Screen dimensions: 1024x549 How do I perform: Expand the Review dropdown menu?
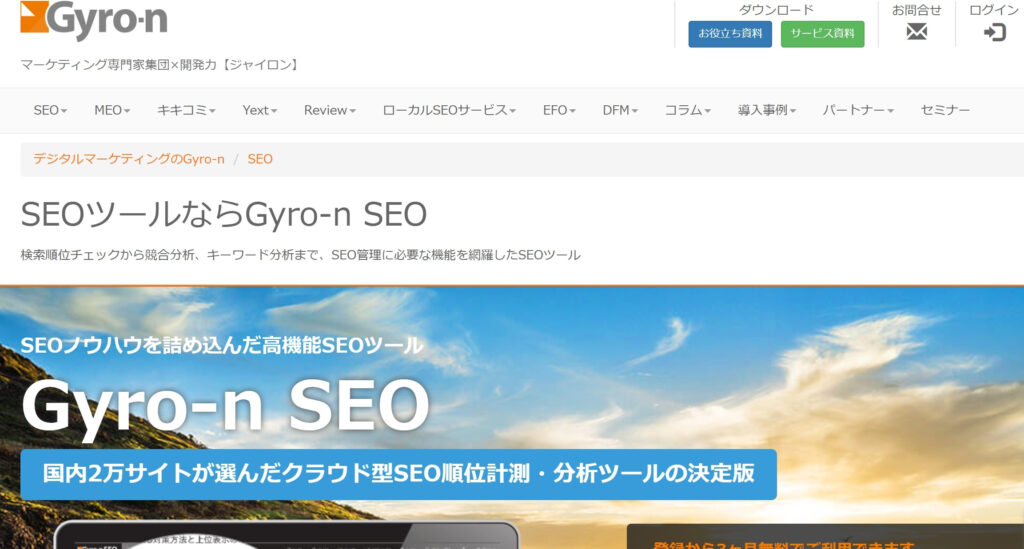(x=330, y=110)
